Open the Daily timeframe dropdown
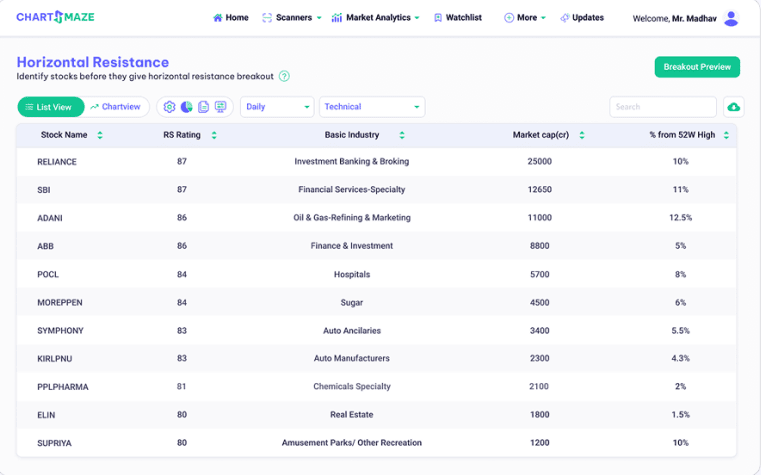 (277, 107)
